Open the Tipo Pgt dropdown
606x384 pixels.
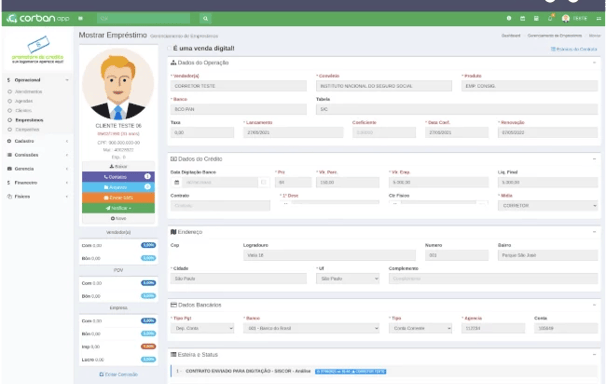(202, 328)
